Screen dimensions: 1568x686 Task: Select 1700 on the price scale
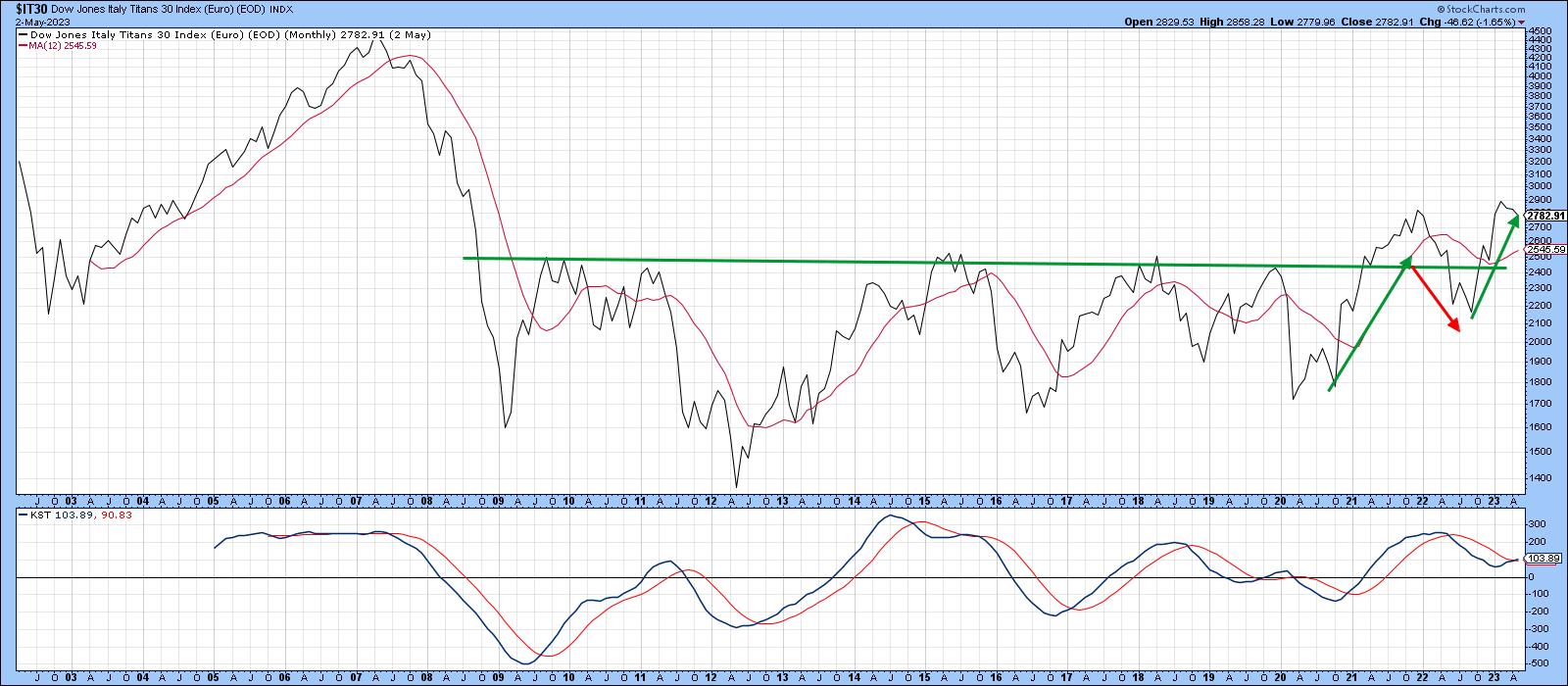click(x=1540, y=404)
